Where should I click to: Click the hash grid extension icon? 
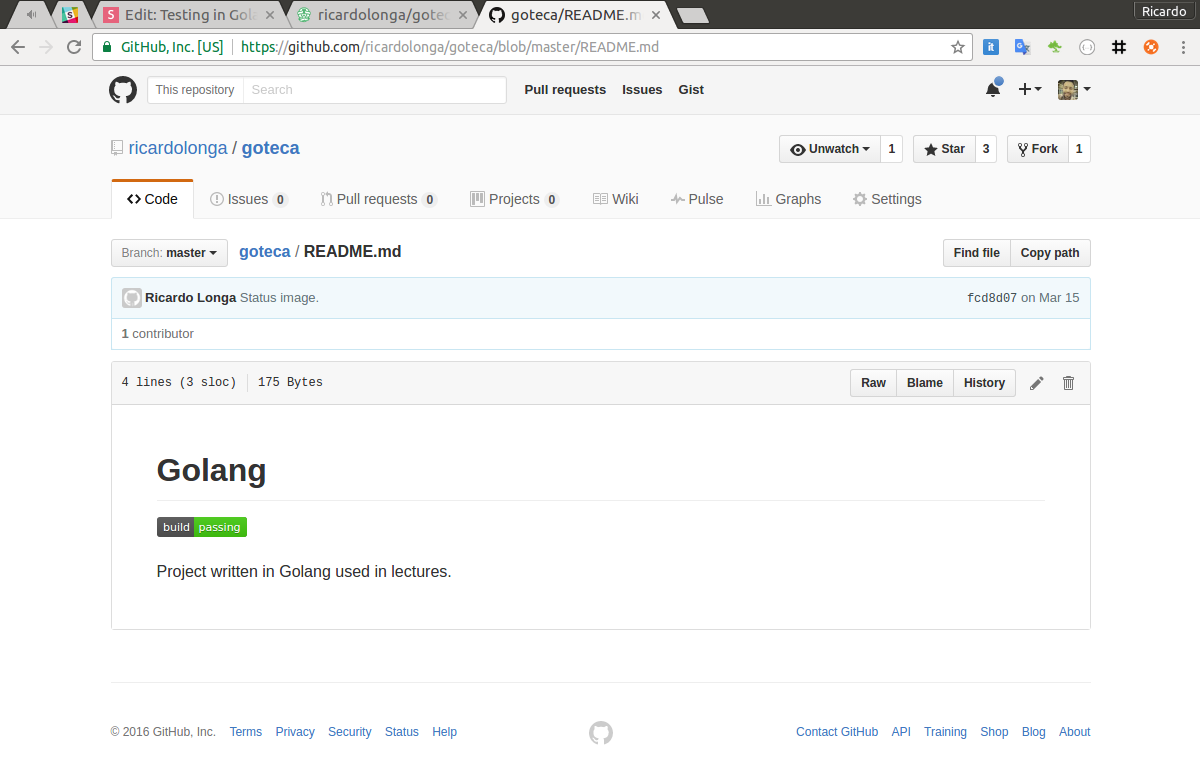1119,47
